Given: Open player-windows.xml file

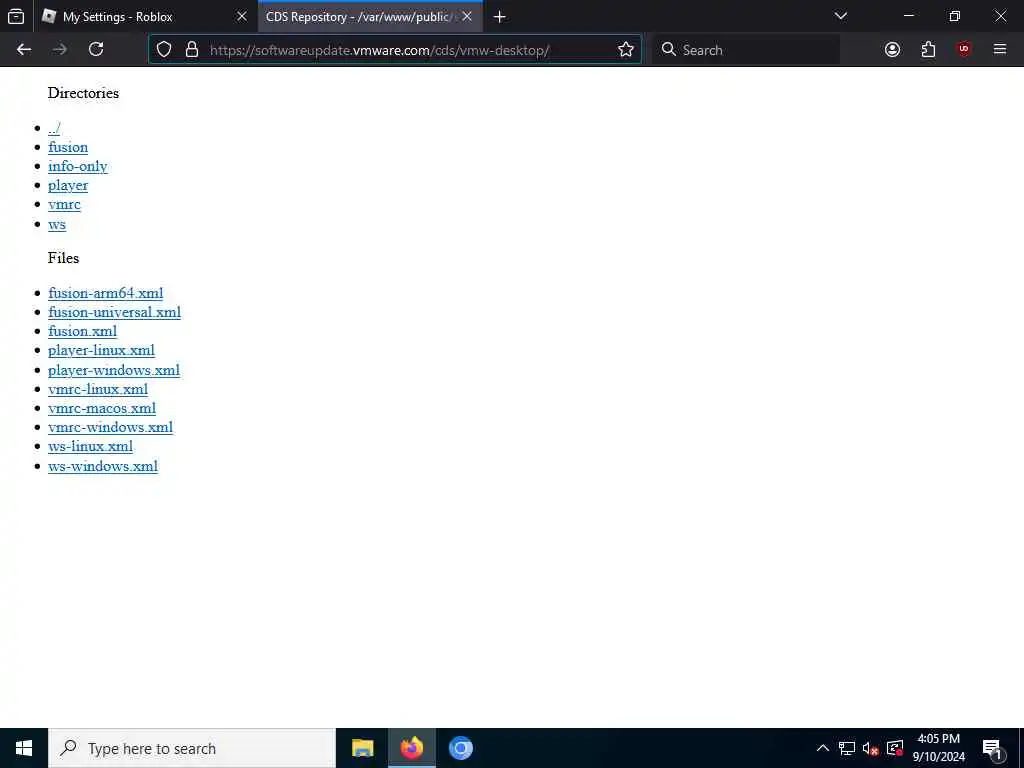Looking at the screenshot, I should pos(114,370).
